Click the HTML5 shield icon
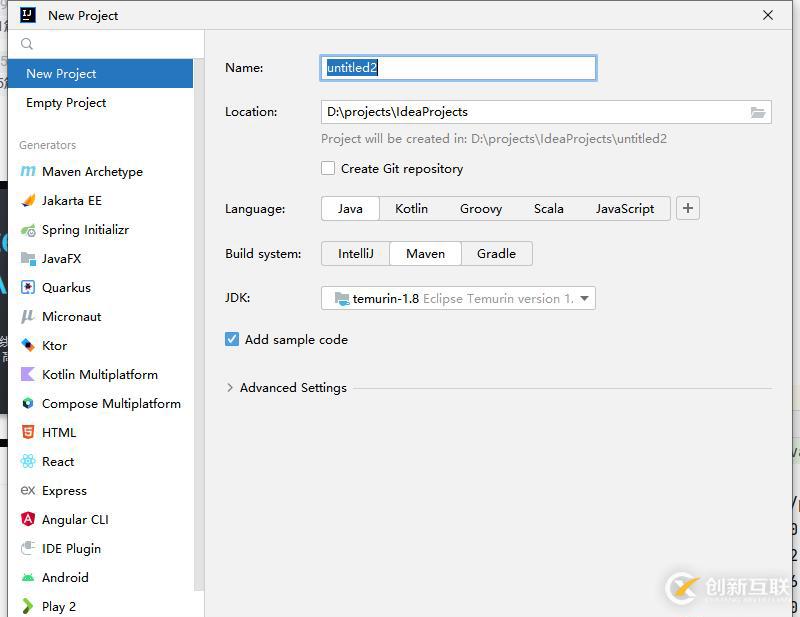The image size is (800, 617). [28, 433]
